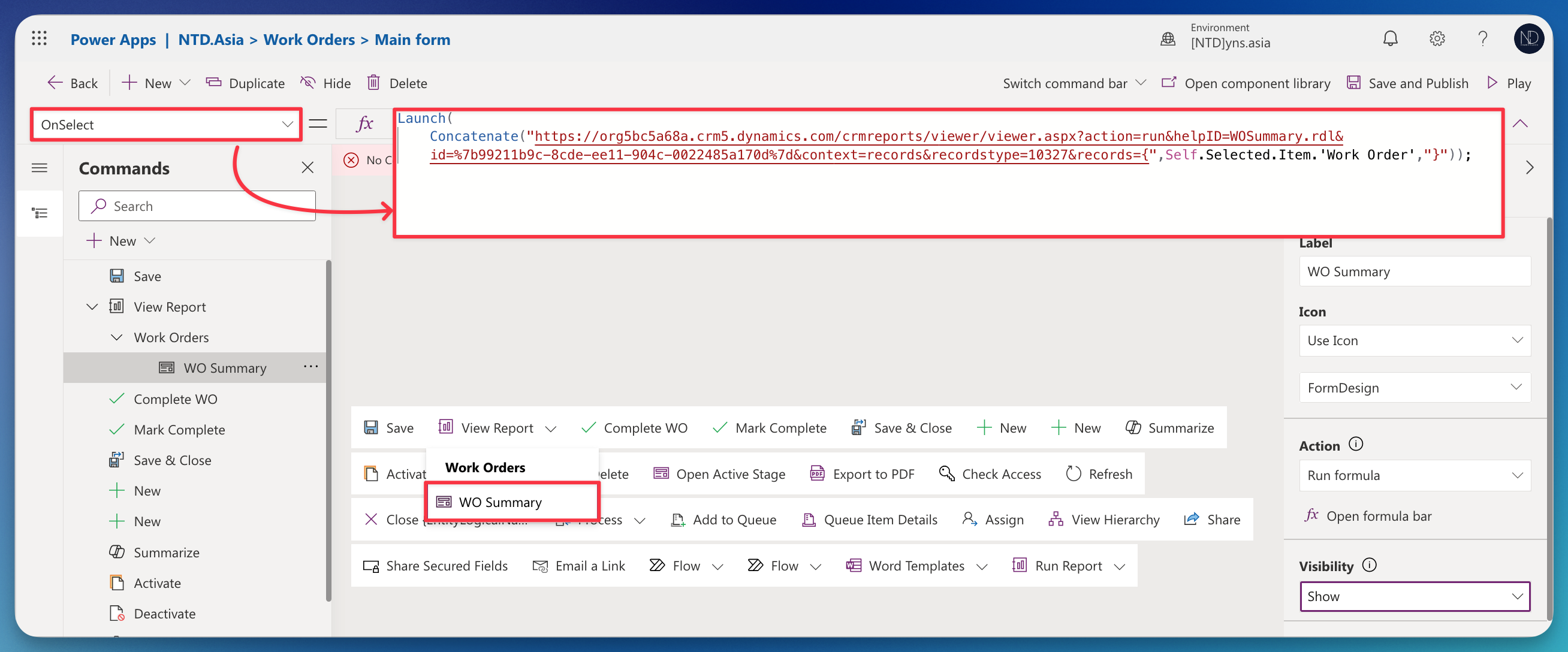Click the tree view icon in left rail
Screen dimensions: 1568x652
(40, 213)
